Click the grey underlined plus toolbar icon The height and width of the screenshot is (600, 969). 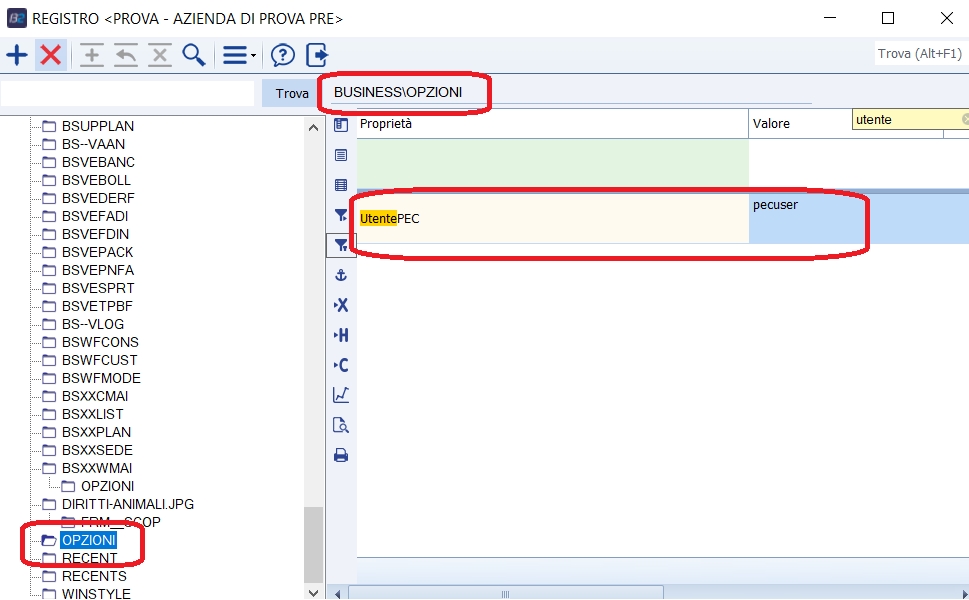91,55
